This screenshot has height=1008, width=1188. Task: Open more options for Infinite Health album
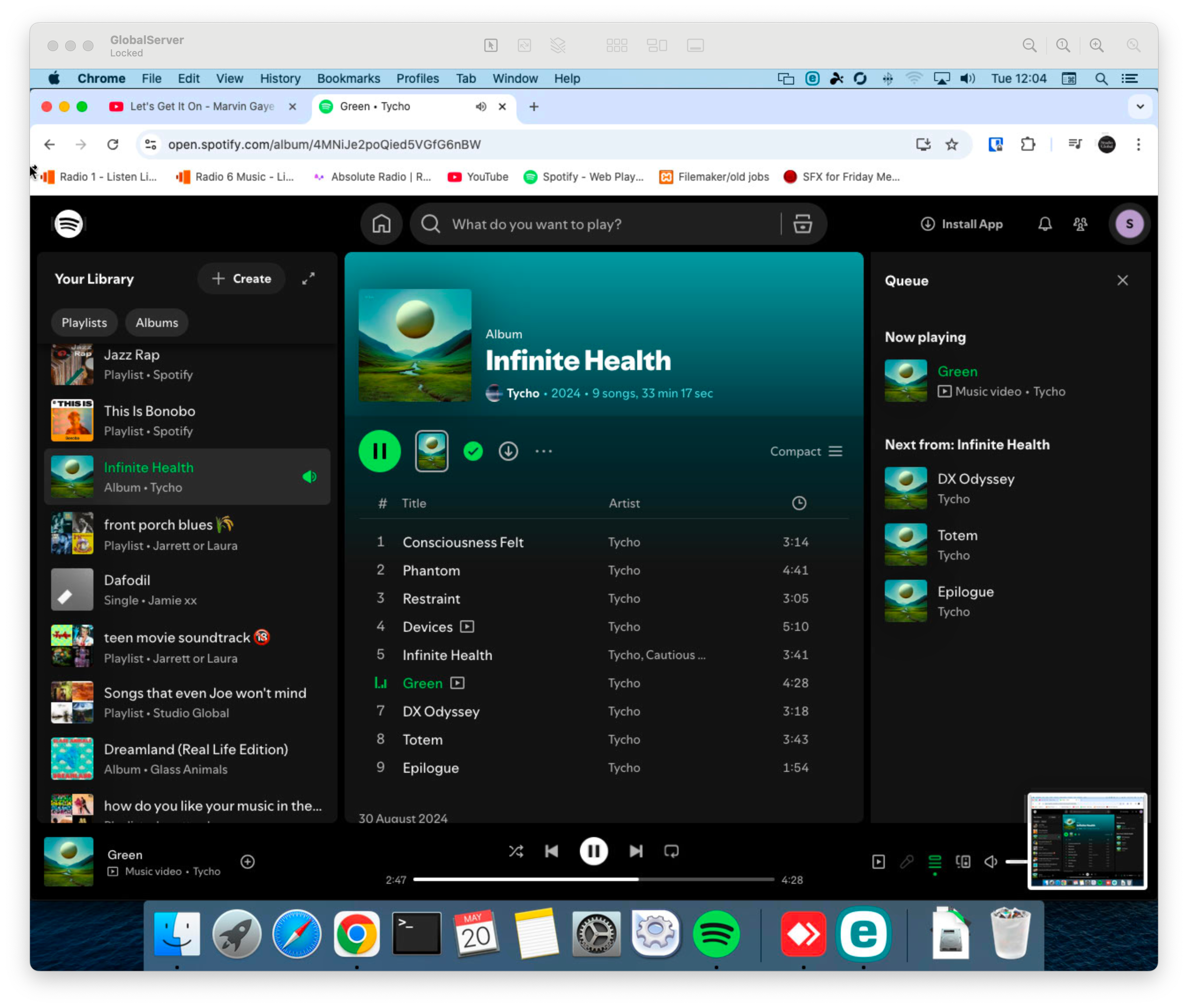(543, 452)
